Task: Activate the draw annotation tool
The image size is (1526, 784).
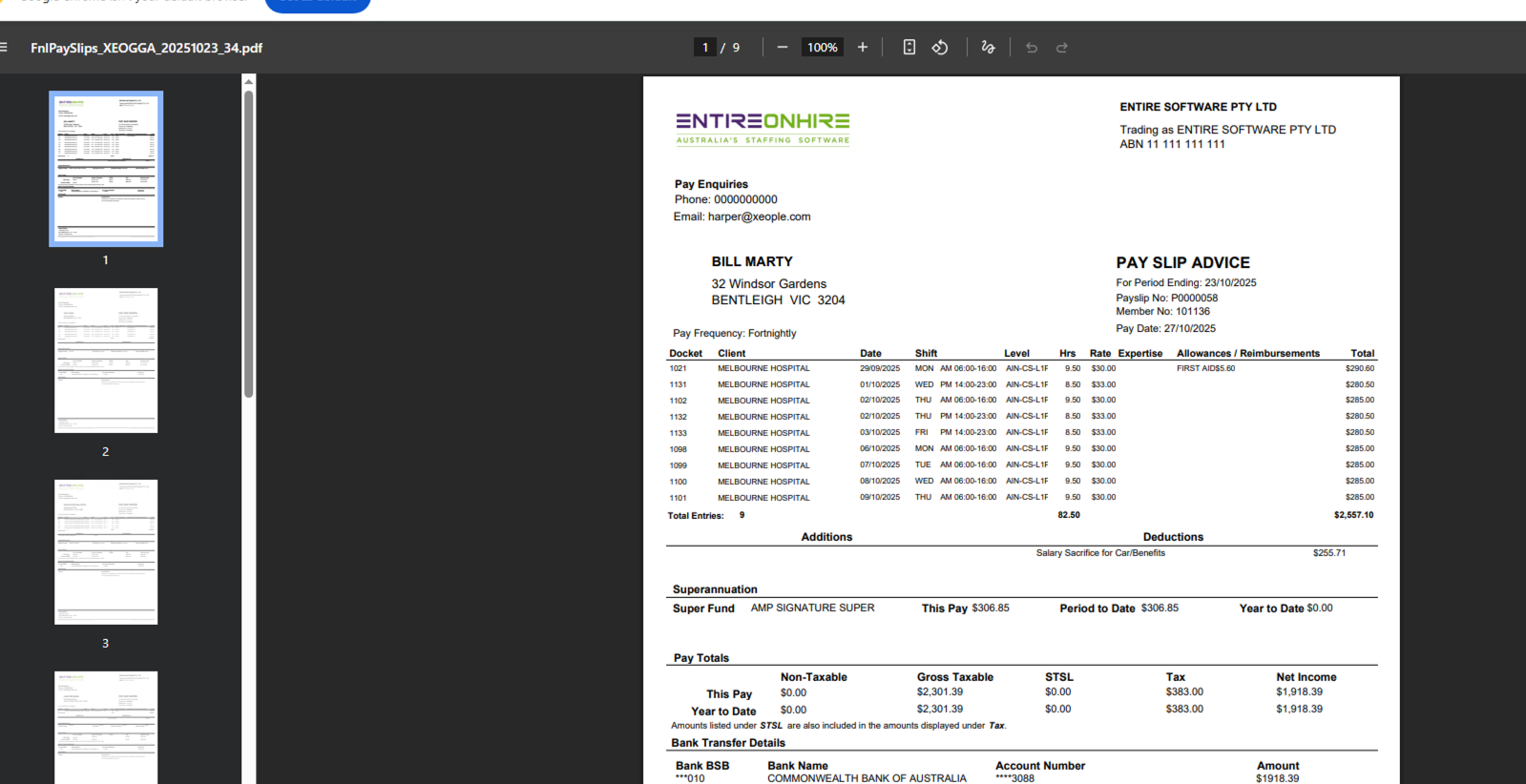Action: point(988,47)
